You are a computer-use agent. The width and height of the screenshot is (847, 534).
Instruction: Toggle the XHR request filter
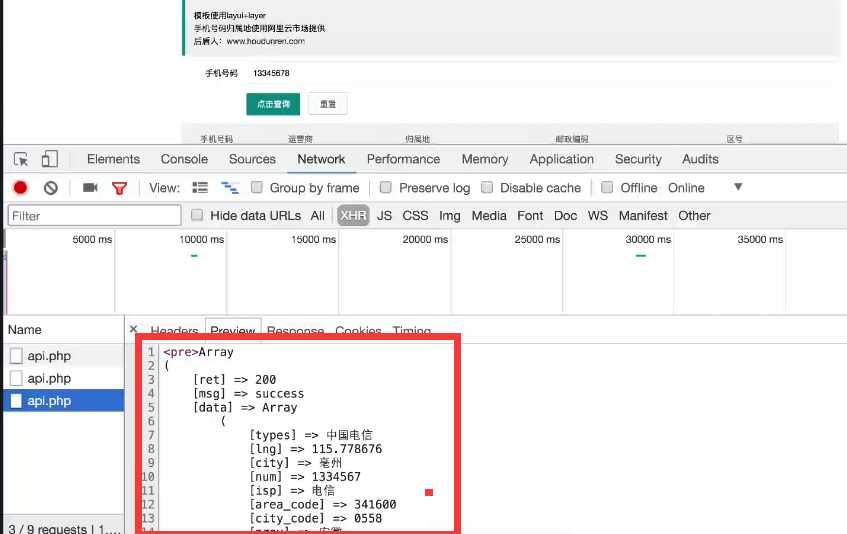pyautogui.click(x=353, y=215)
